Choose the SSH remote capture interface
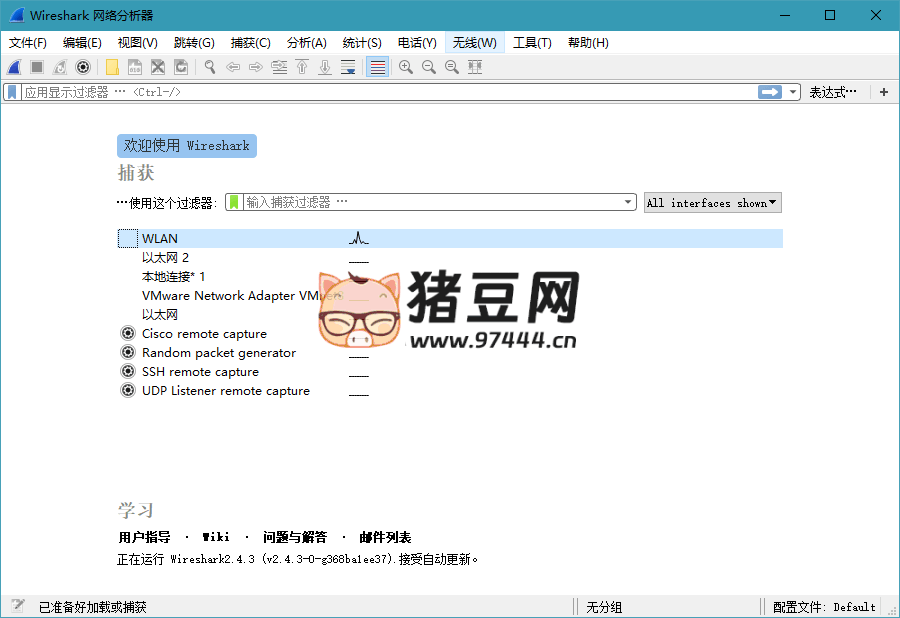900x618 pixels. point(201,371)
